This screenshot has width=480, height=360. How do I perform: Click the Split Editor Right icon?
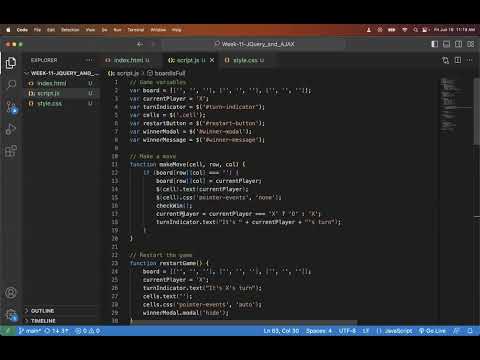458,60
